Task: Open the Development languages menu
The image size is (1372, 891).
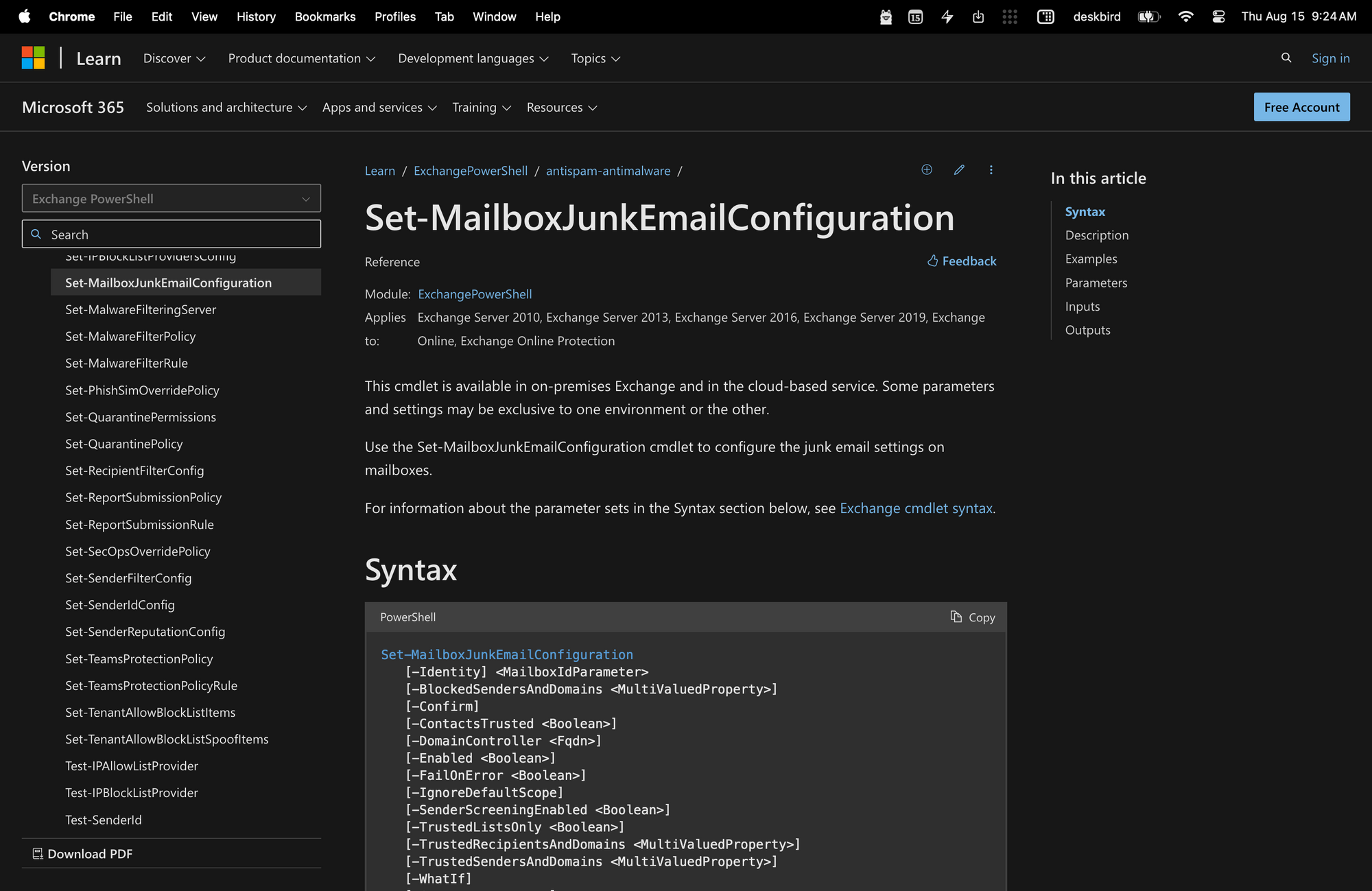Action: pyautogui.click(x=473, y=58)
